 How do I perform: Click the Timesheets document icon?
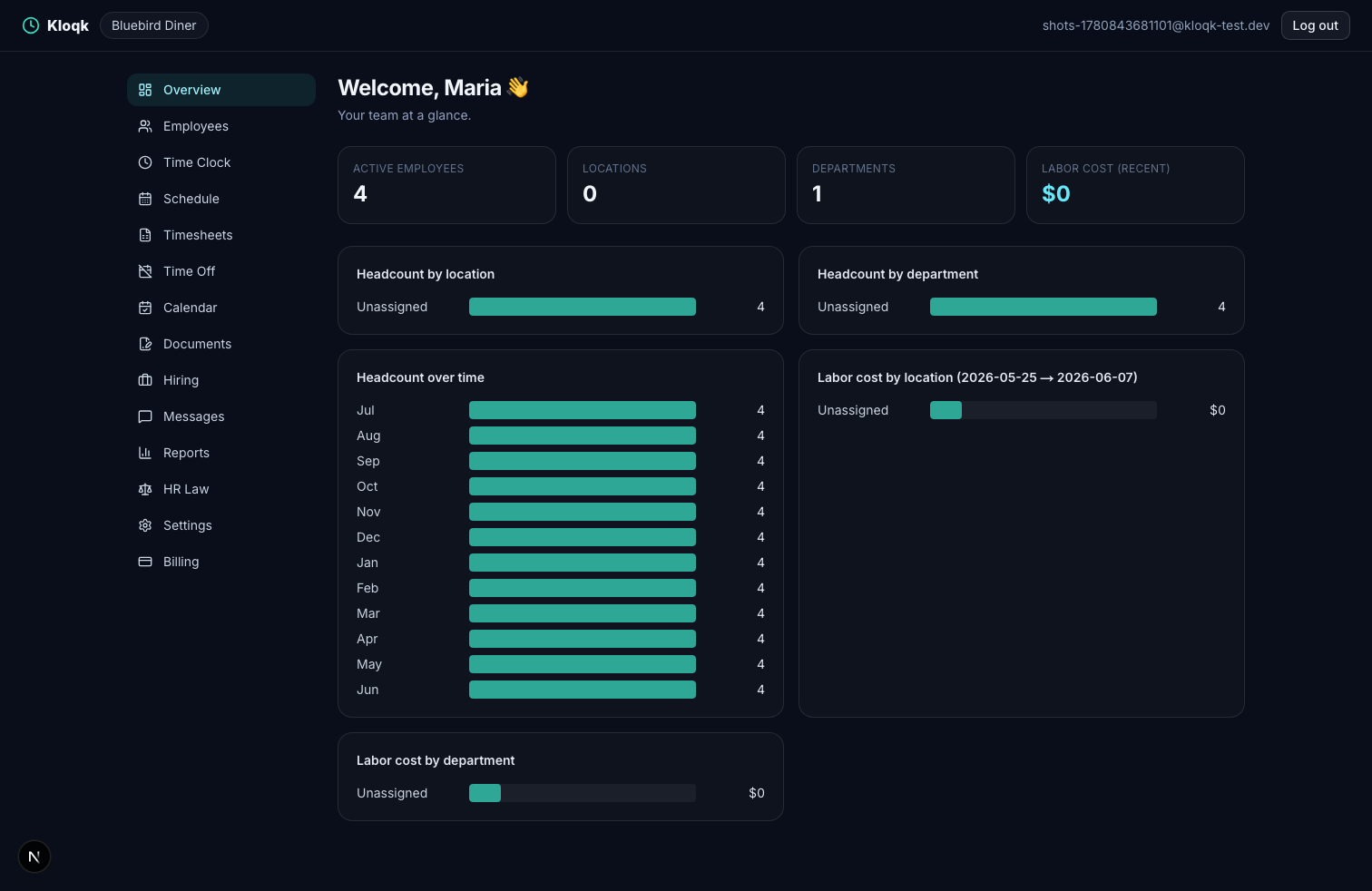pos(145,235)
